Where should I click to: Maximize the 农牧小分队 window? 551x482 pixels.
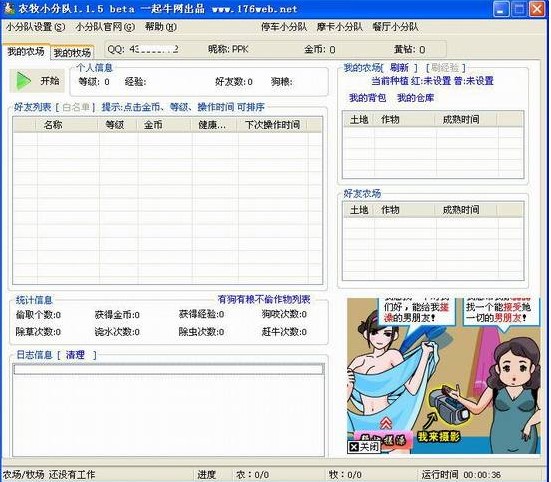[x=519, y=9]
